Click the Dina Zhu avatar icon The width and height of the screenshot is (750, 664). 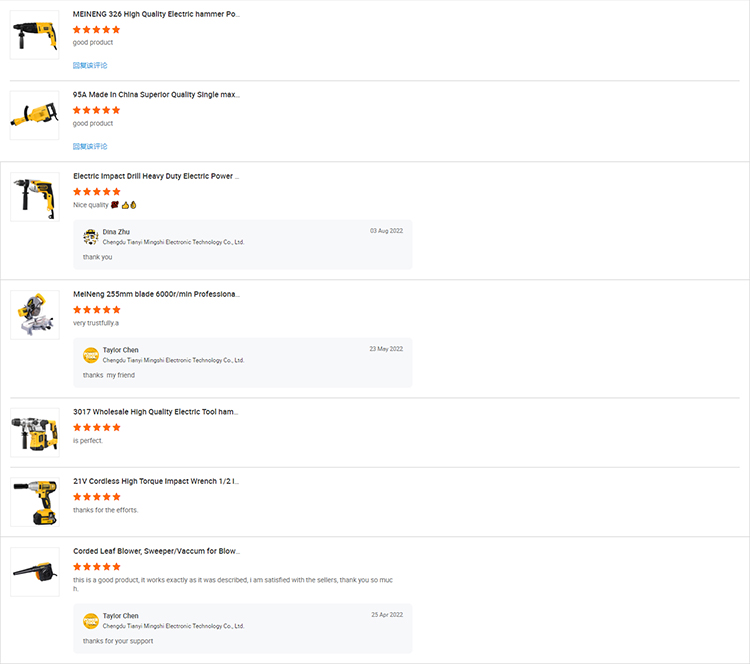[x=91, y=236]
